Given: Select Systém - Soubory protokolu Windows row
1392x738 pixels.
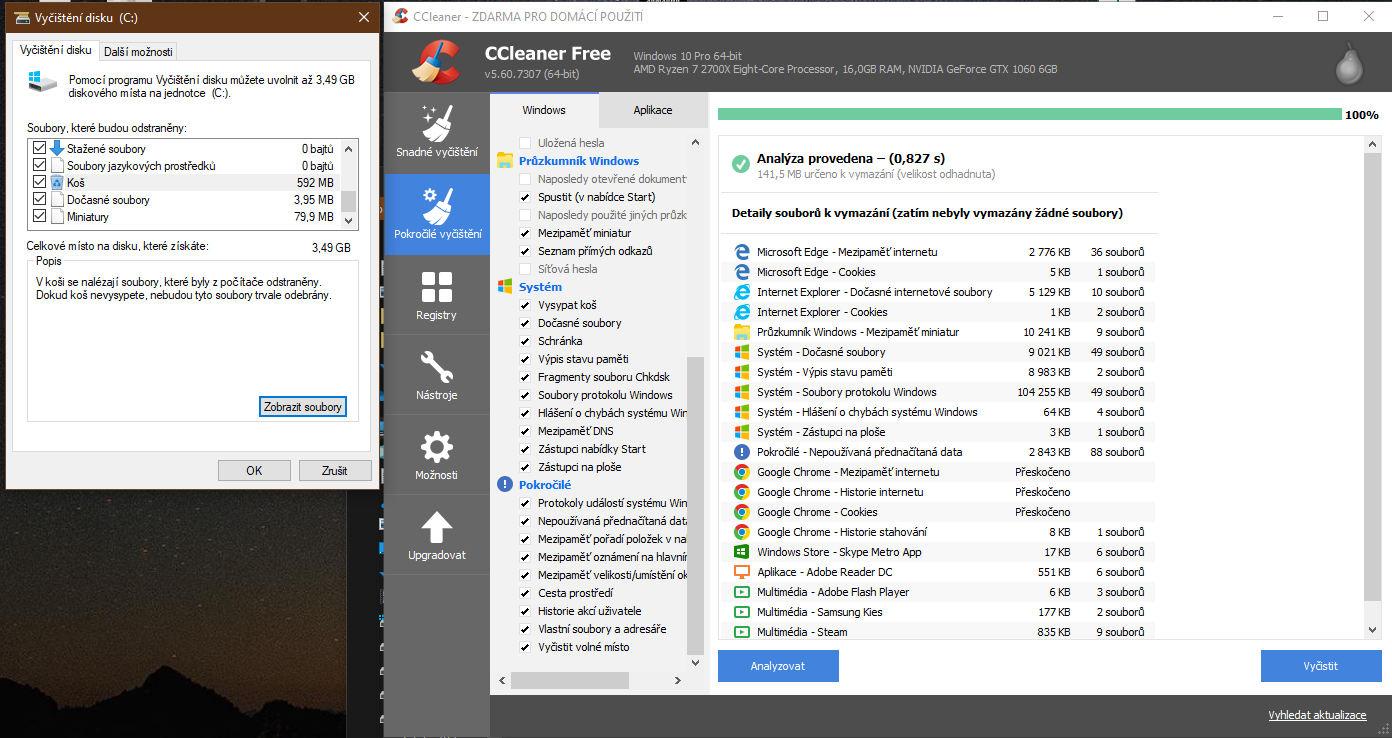Looking at the screenshot, I should pyautogui.click(x=938, y=392).
